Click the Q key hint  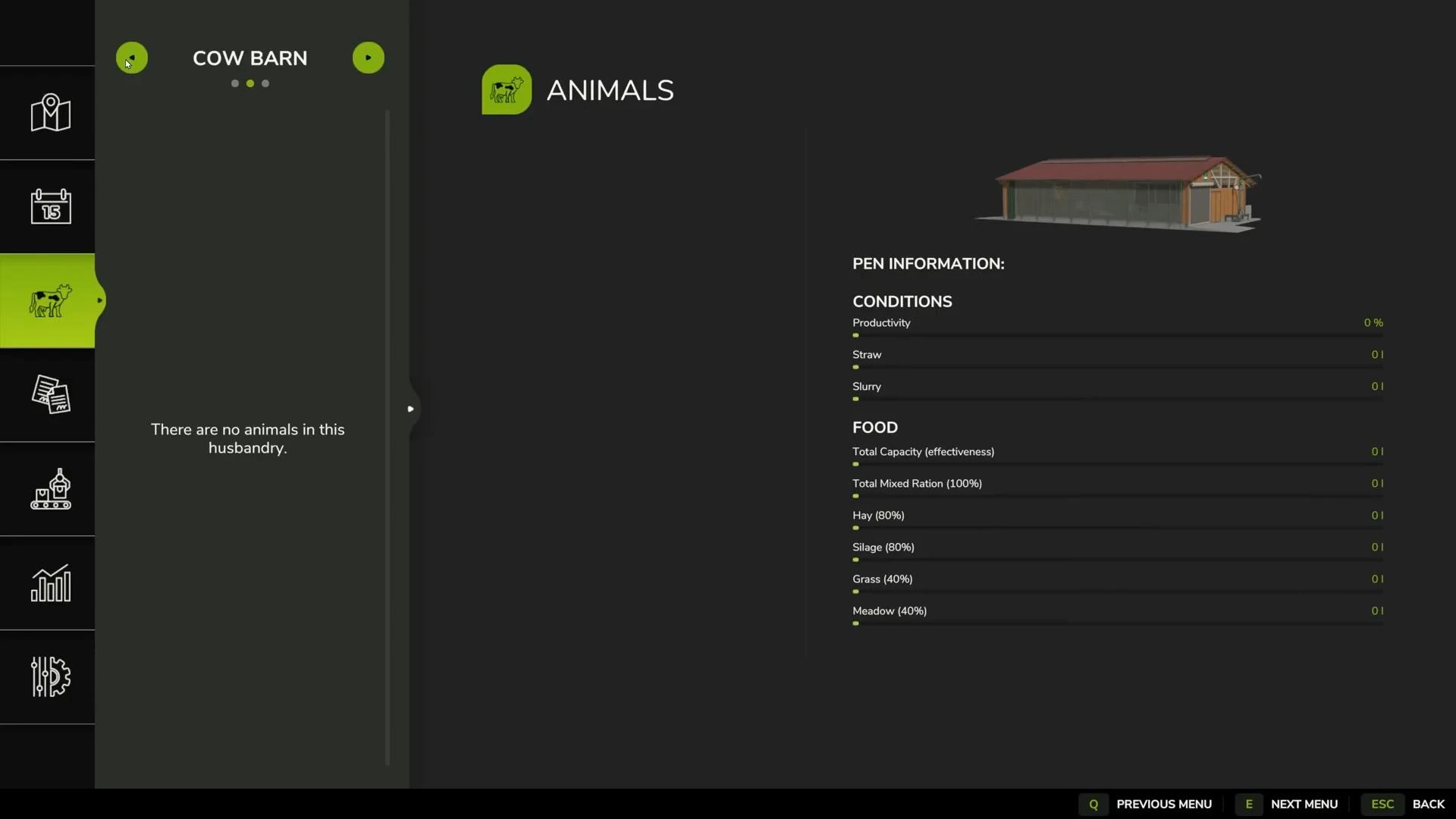coord(1094,804)
